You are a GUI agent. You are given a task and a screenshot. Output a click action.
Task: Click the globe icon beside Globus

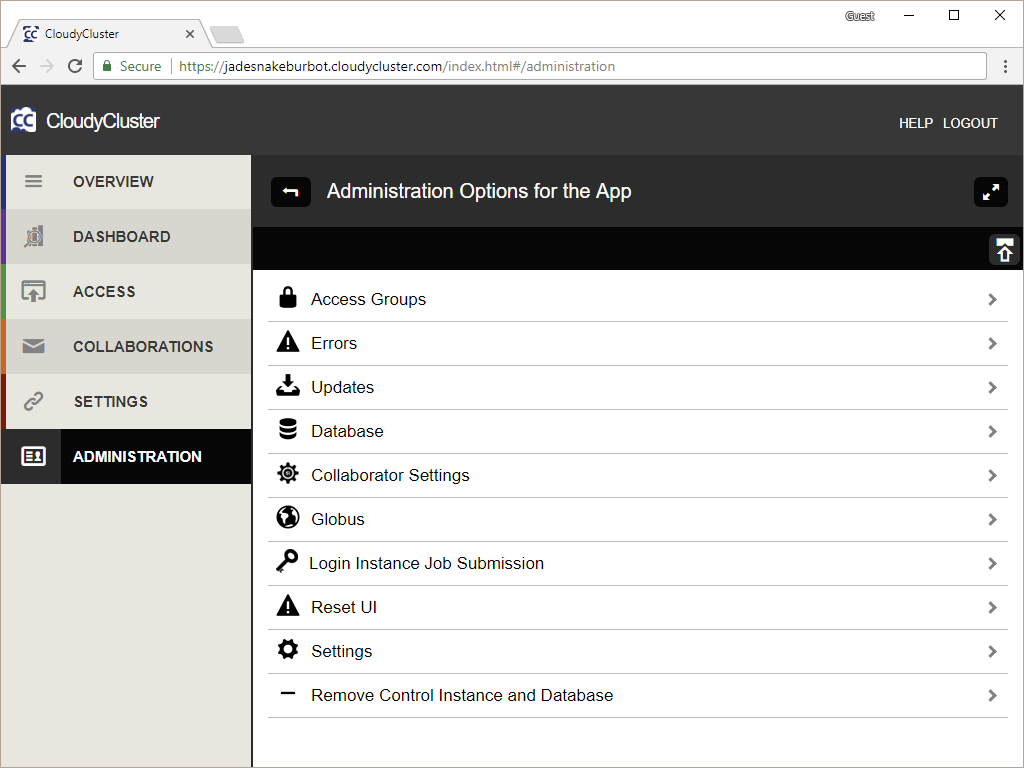[287, 517]
